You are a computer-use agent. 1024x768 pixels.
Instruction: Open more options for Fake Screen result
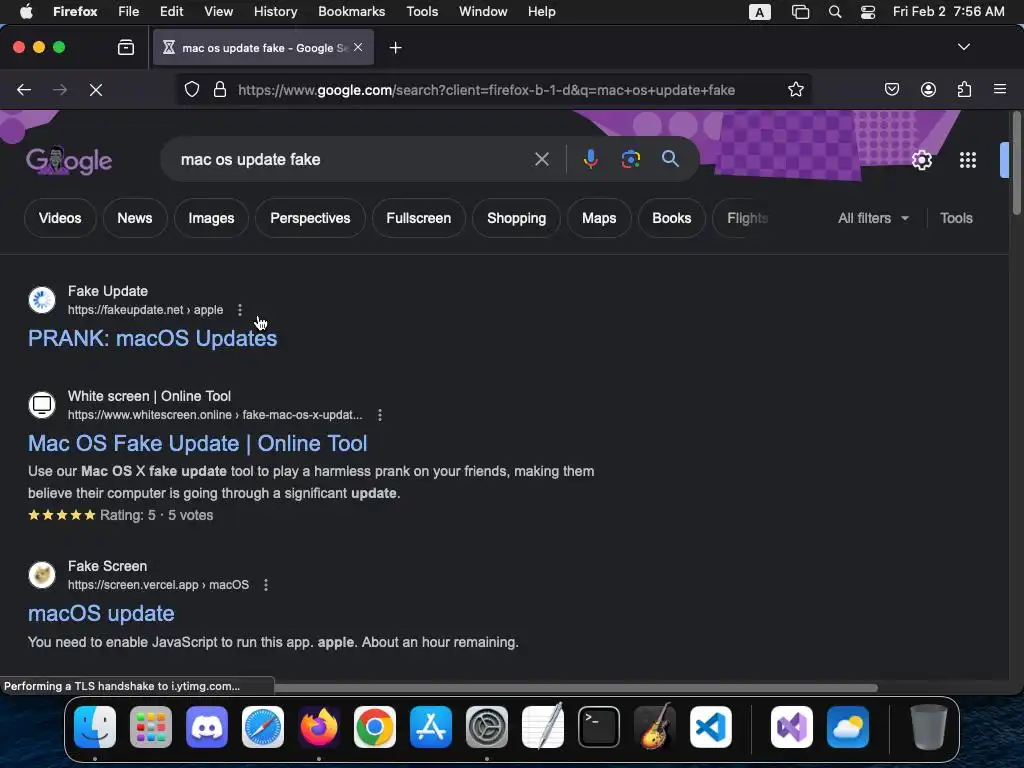266,584
